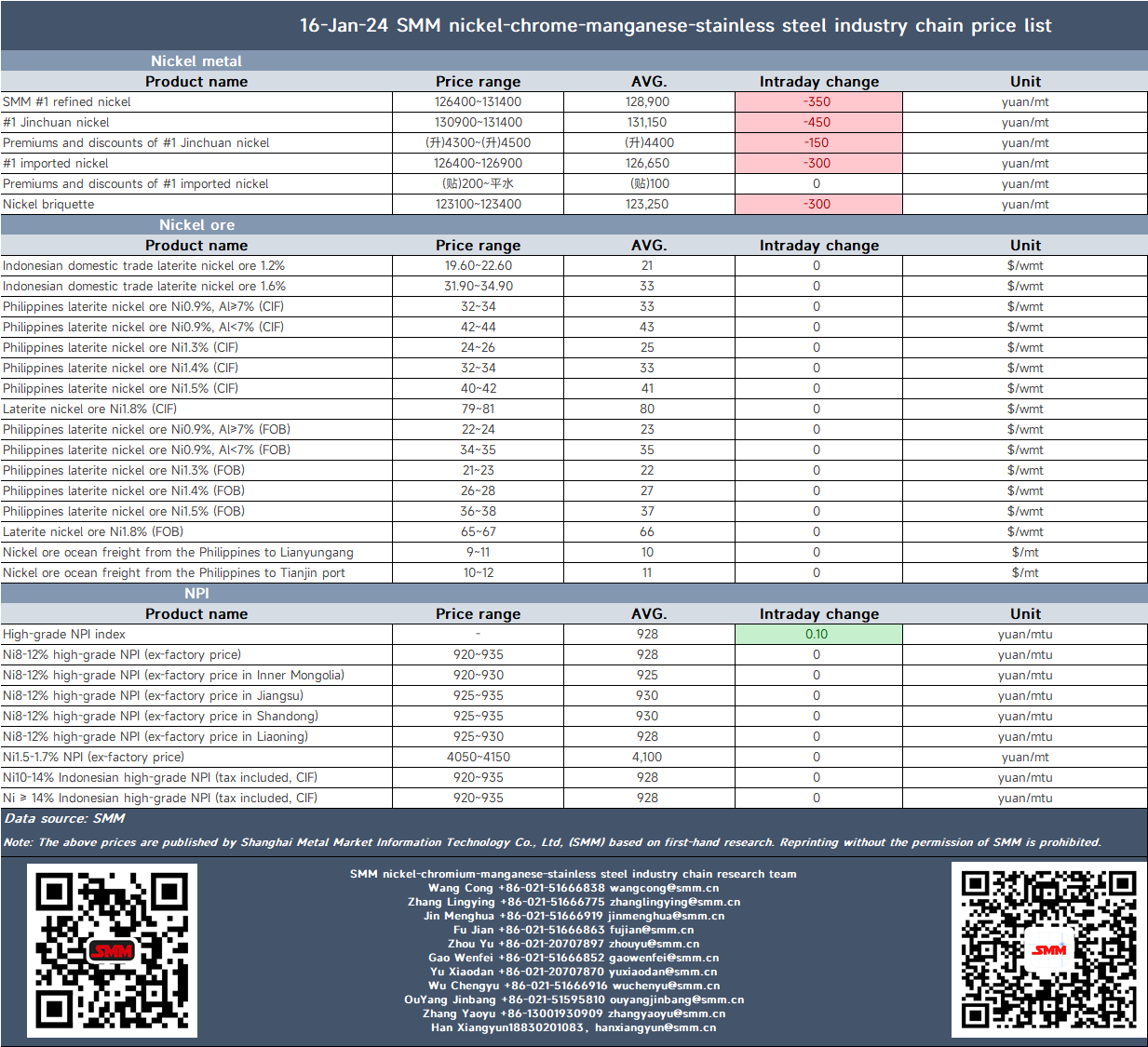Screen dimensions: 1148x1047
Task: Click NPI ex-factory price in Shandong
Action: (160, 716)
